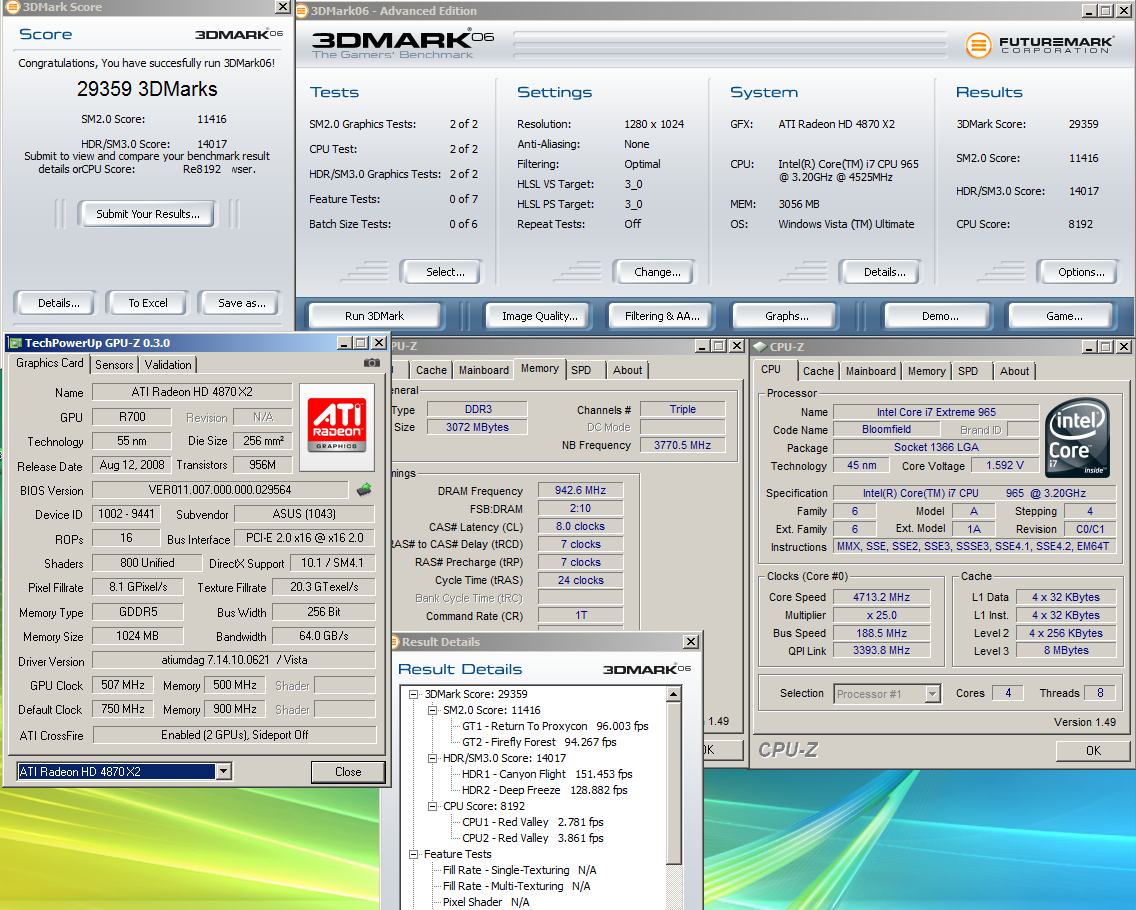The image size is (1136, 910).
Task: Open the Memory tab in right CPU-Z window
Action: [x=927, y=371]
